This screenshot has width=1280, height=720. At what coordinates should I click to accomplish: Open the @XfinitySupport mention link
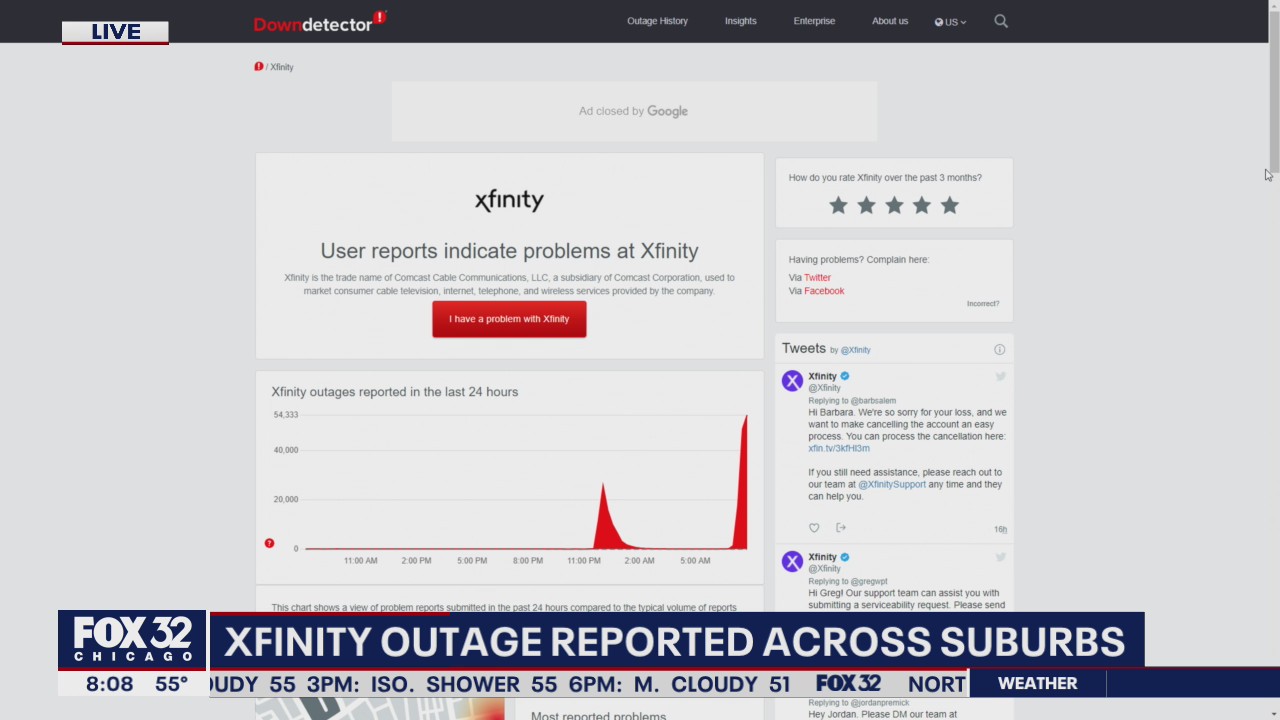892,484
